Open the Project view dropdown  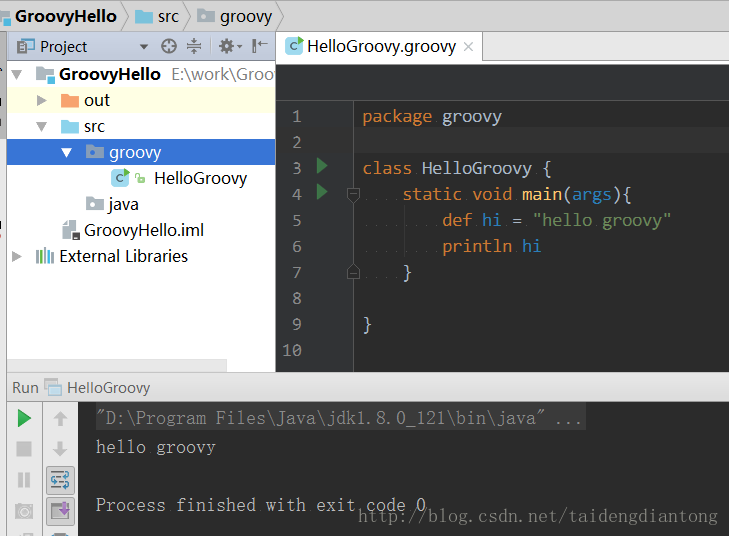pyautogui.click(x=144, y=46)
